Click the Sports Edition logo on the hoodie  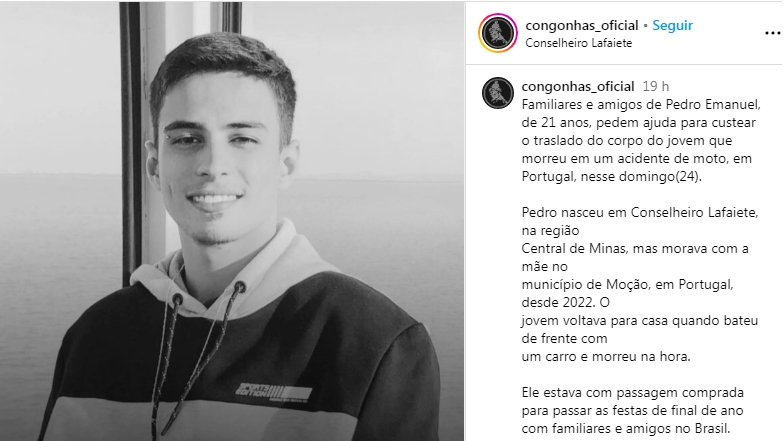tap(274, 392)
